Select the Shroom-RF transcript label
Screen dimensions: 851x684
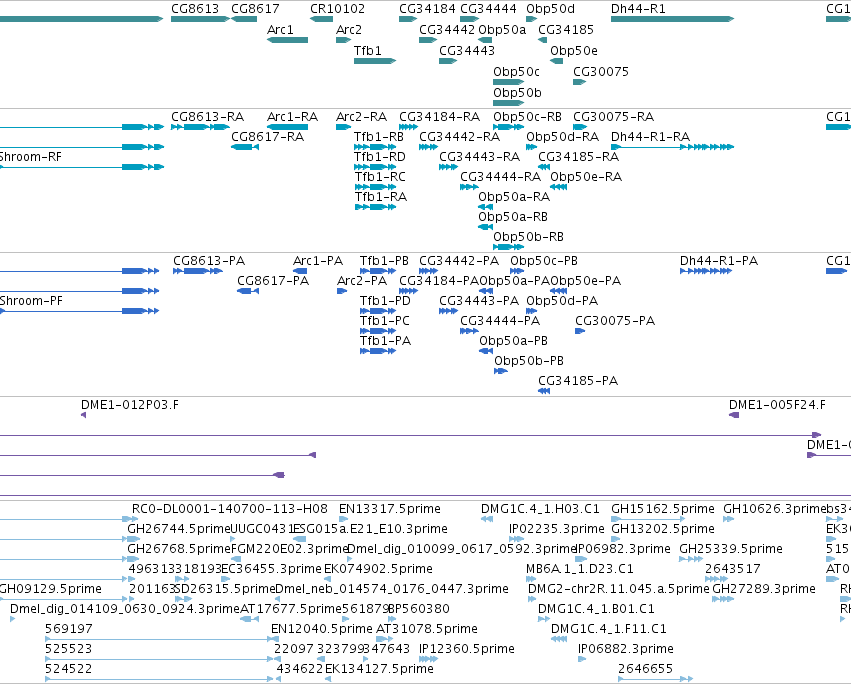[x=31, y=157]
